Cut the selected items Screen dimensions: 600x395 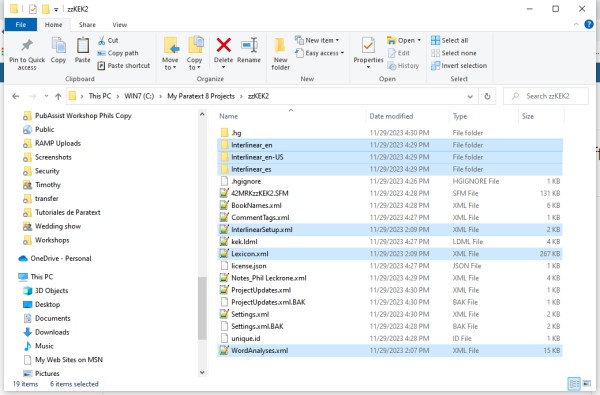click(x=108, y=40)
